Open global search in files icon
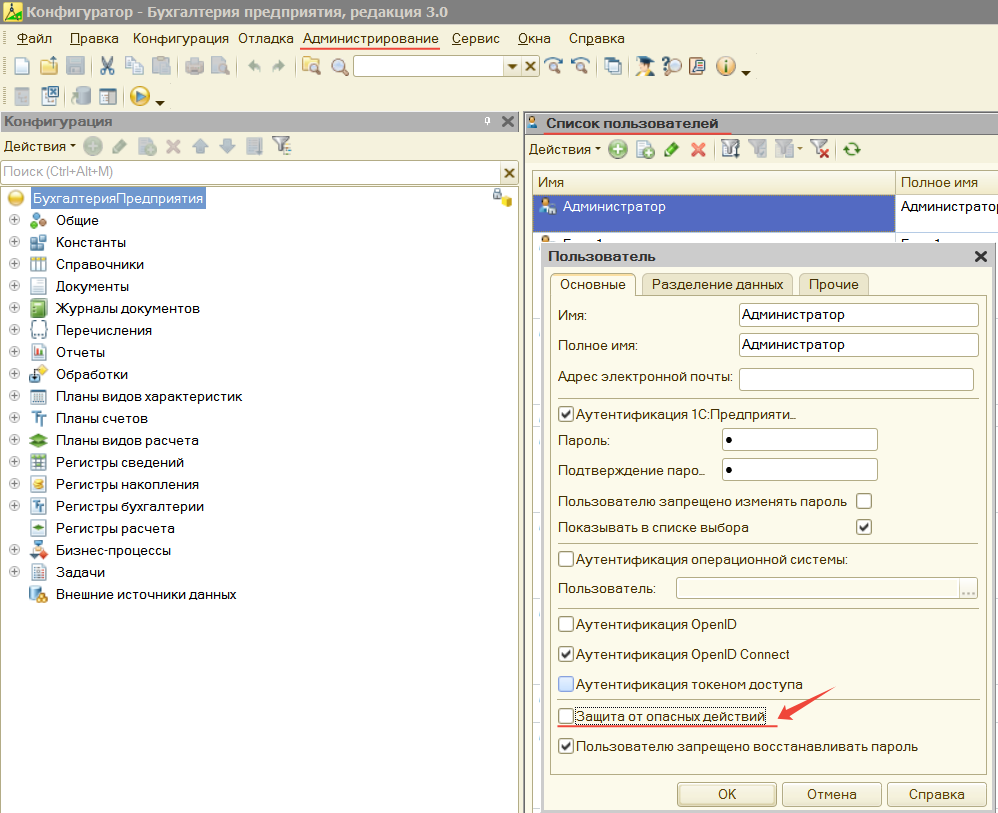 tap(311, 66)
